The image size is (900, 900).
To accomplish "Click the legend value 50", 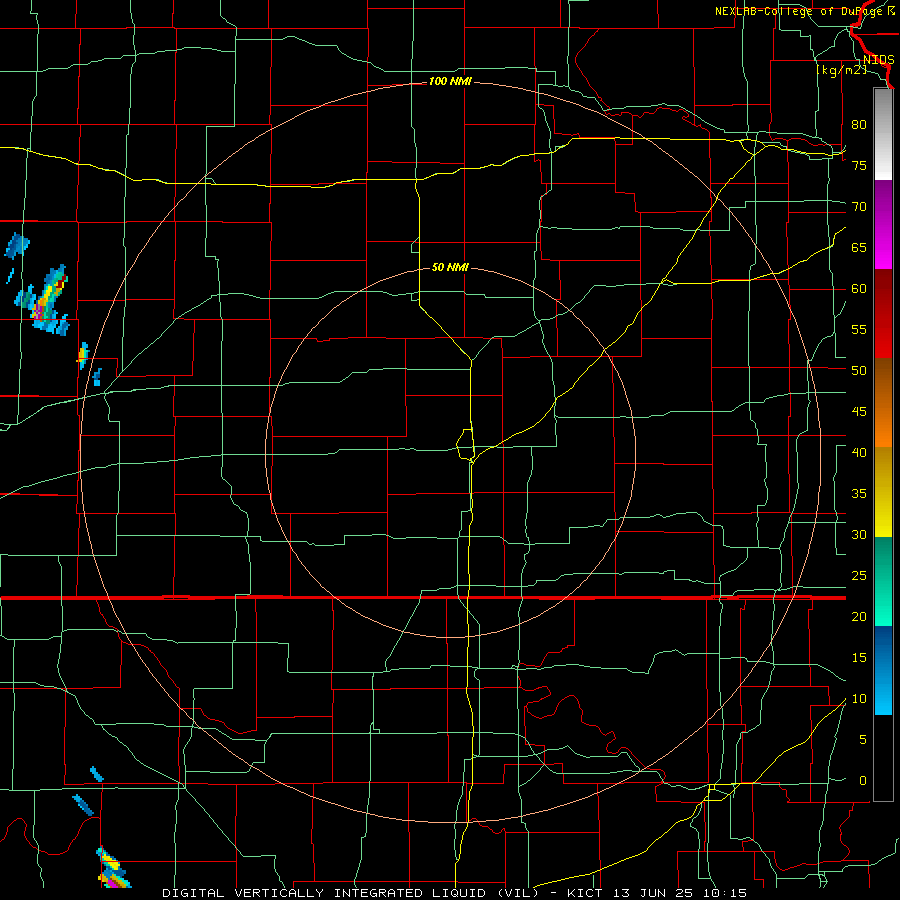I will click(x=859, y=370).
